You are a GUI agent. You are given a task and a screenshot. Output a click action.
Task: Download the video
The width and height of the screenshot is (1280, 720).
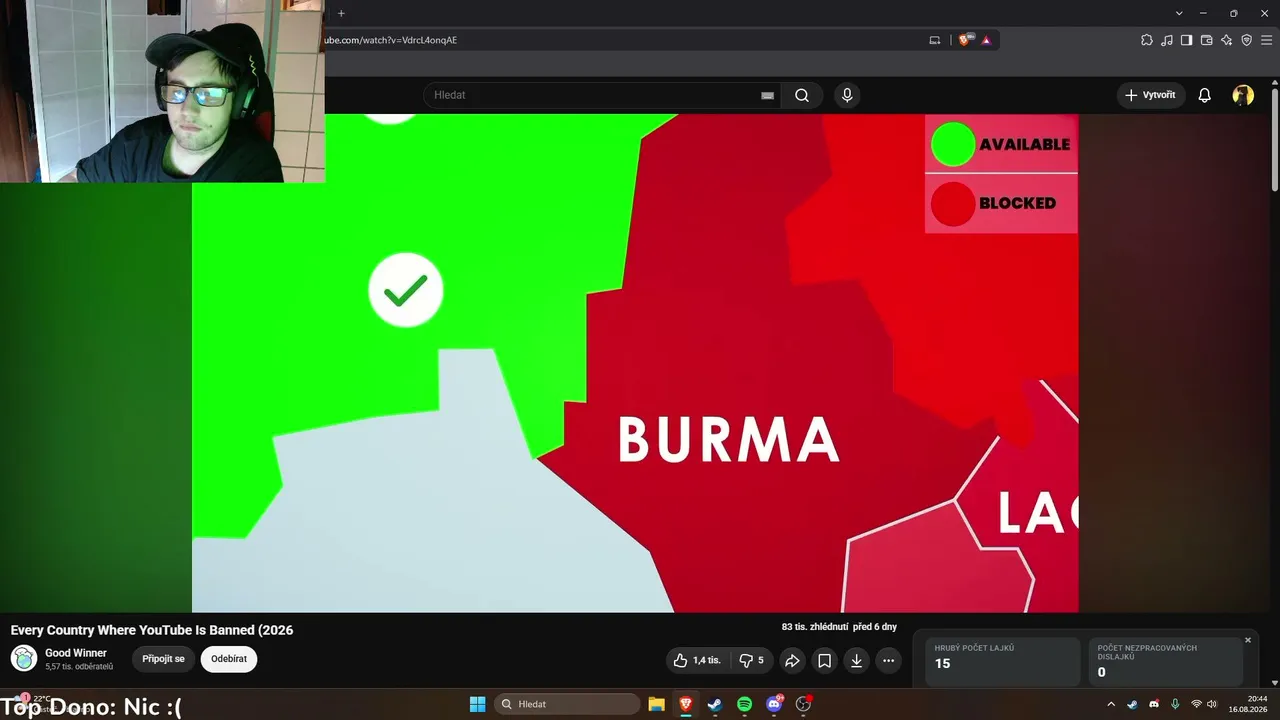856,660
